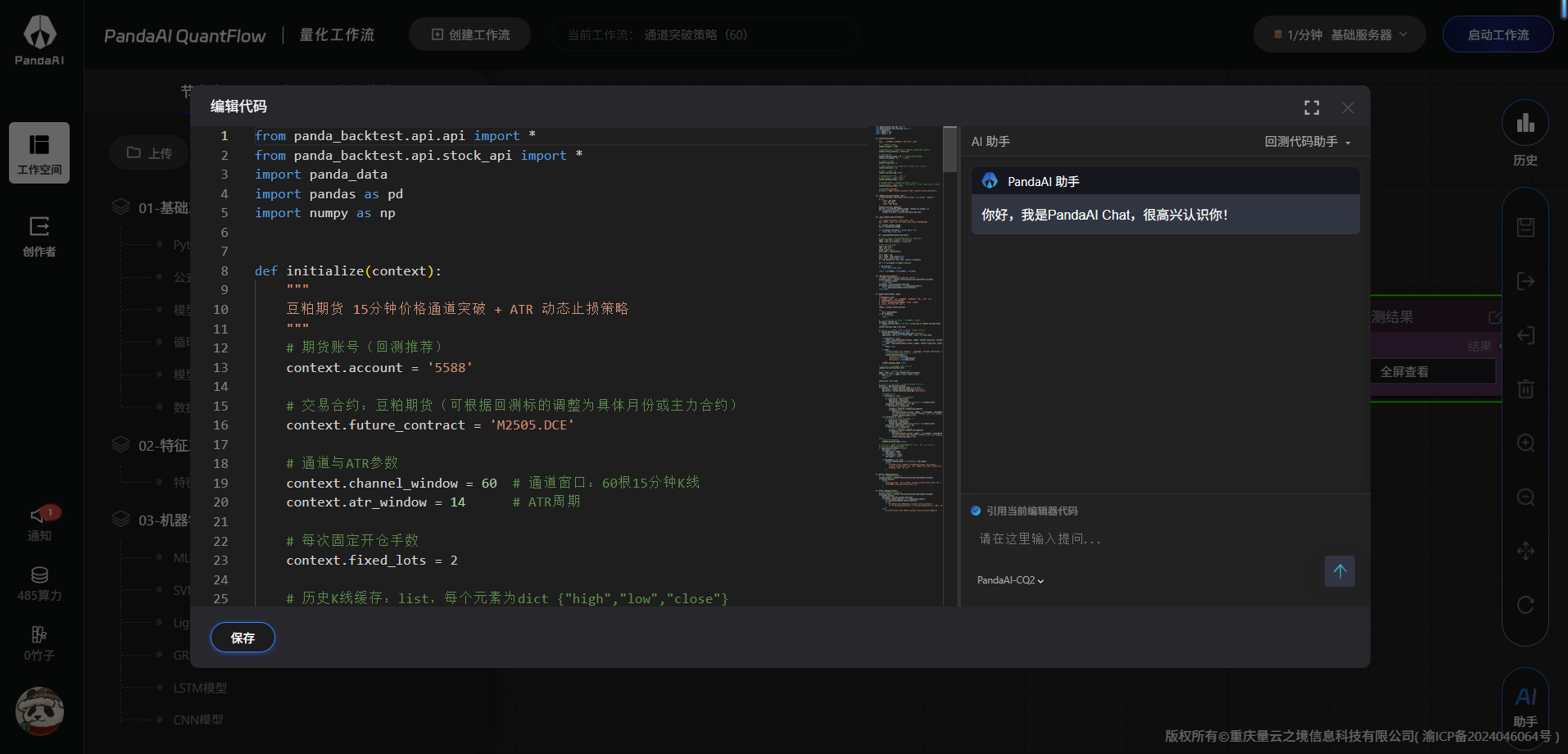
Task: Zoom in with the magnifier plus icon
Action: pyautogui.click(x=1525, y=443)
